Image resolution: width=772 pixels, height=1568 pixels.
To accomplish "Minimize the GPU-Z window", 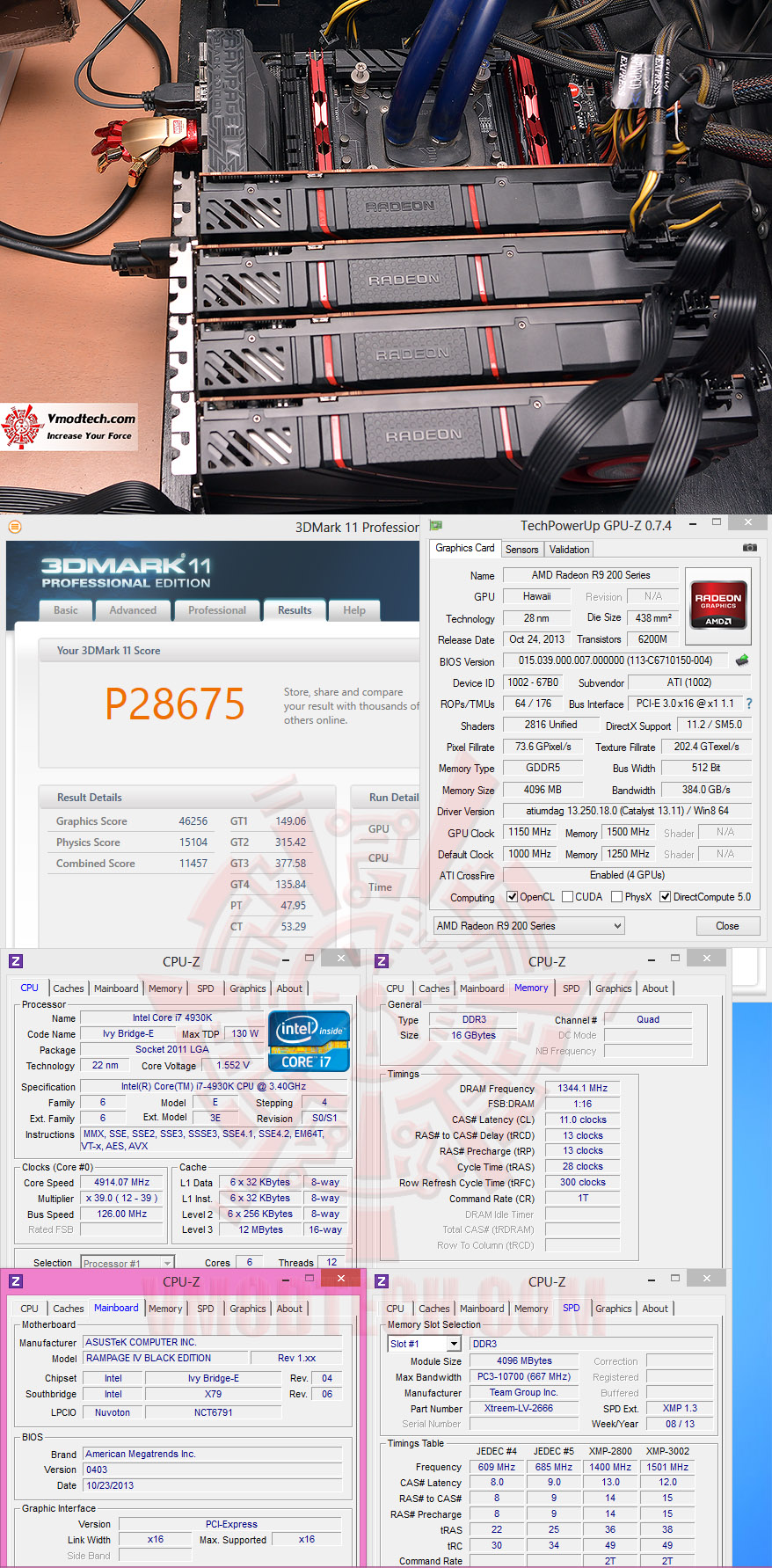I will point(693,524).
